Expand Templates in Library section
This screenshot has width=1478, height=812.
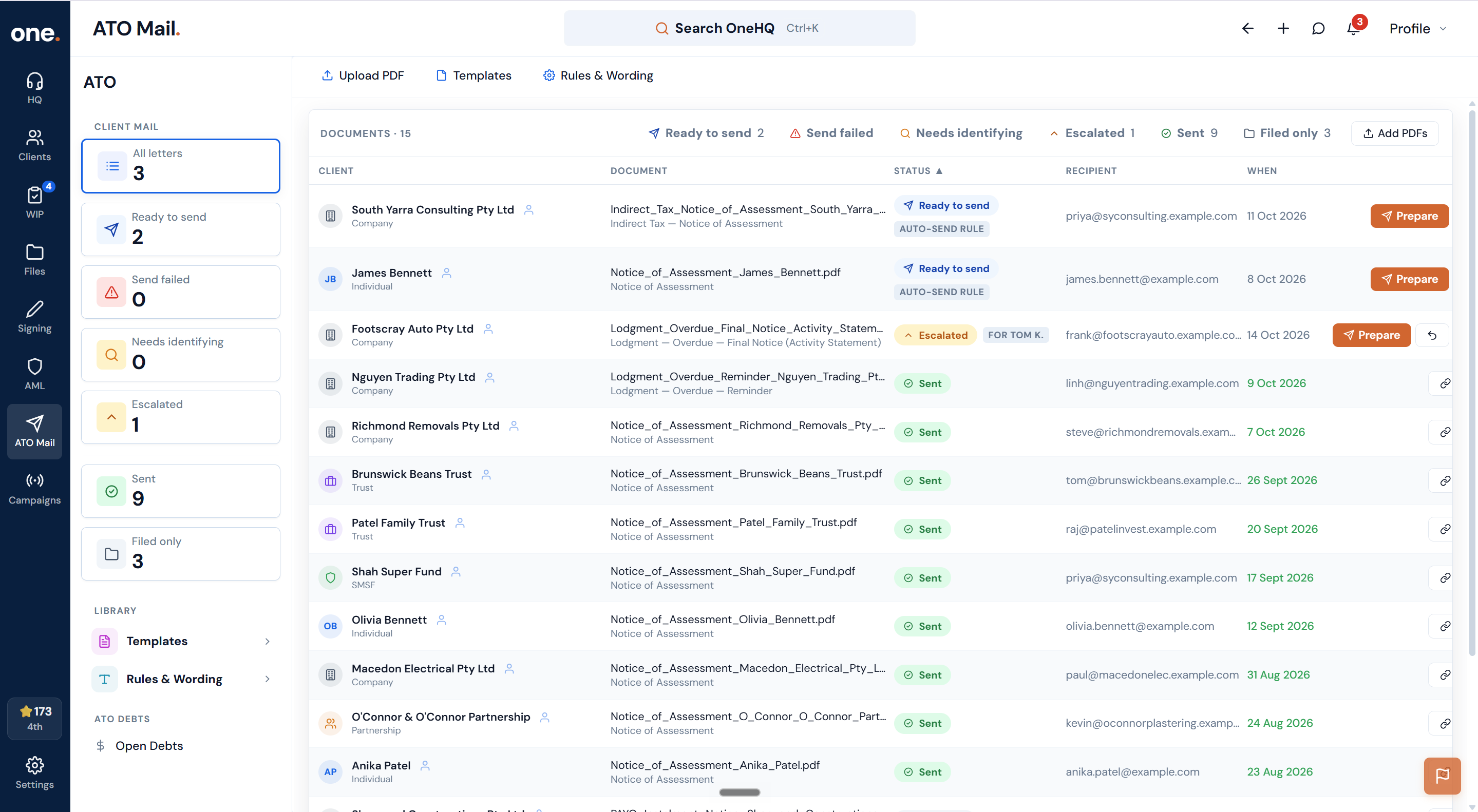click(x=181, y=641)
